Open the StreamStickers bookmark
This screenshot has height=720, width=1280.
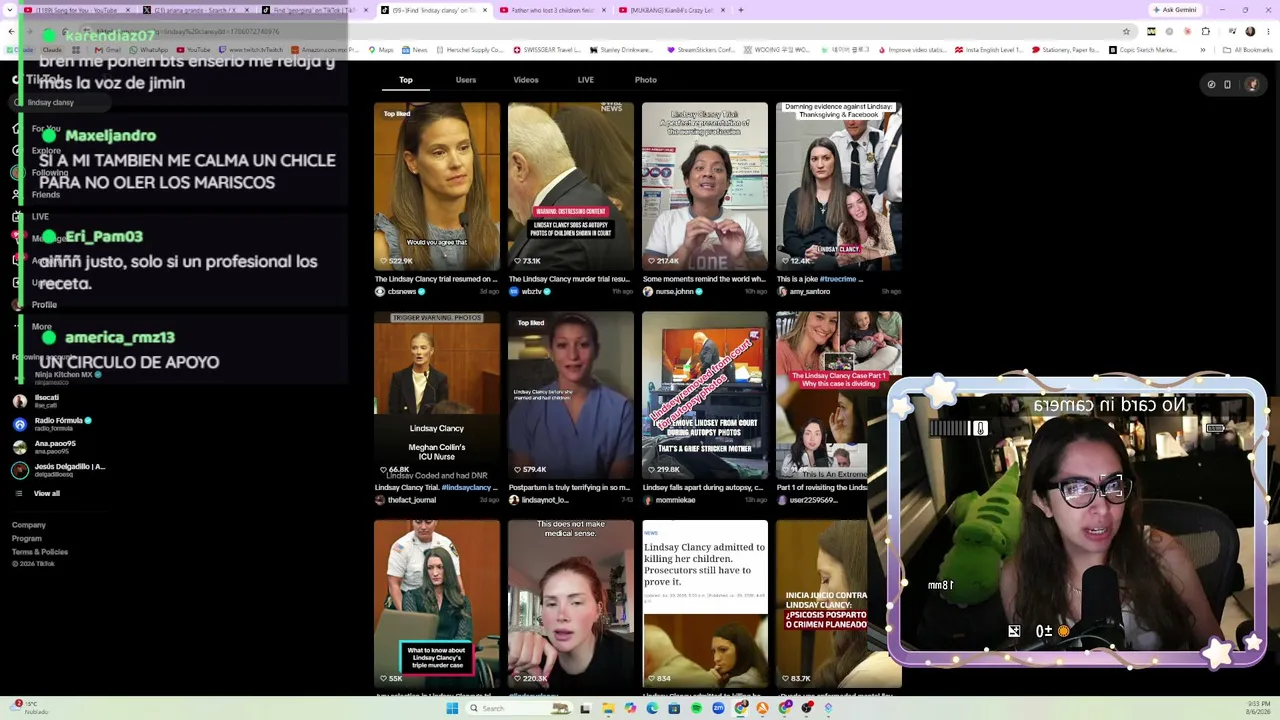pyautogui.click(x=701, y=50)
